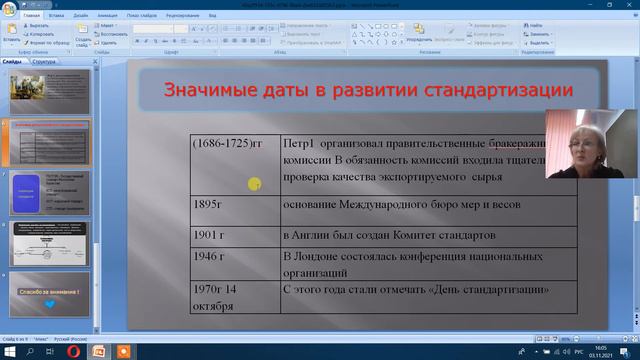
Task: Open Эффекты для фигур dropdown
Action: [x=491, y=42]
